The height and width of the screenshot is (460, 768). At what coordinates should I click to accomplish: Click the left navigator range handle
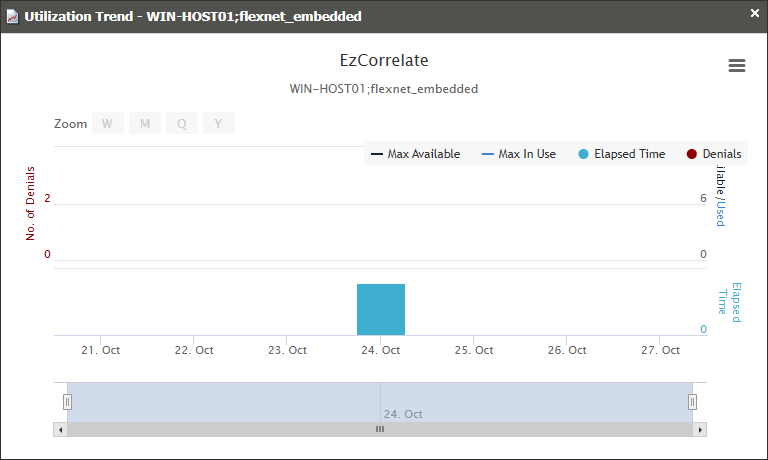[68, 401]
